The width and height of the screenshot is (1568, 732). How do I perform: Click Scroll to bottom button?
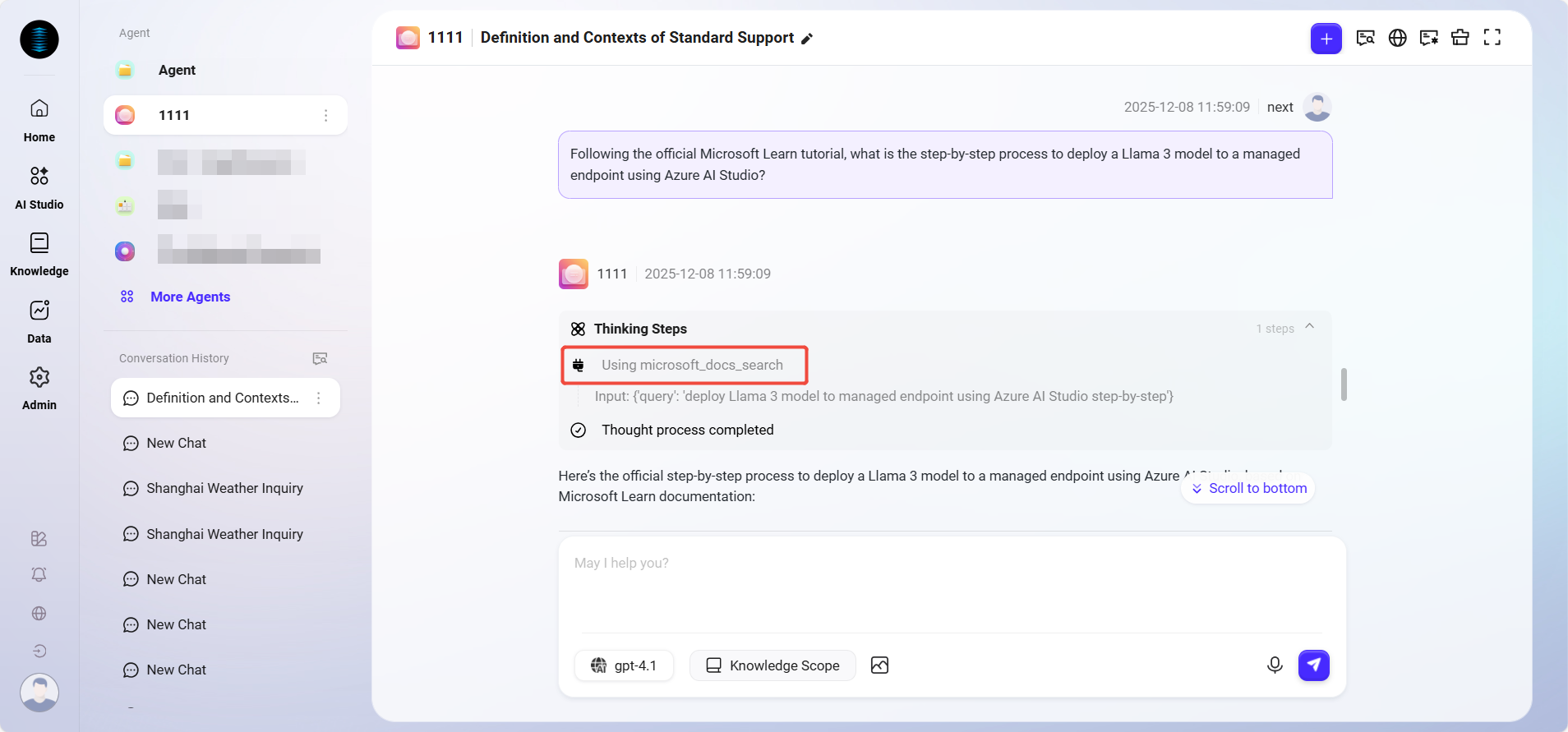click(x=1248, y=488)
